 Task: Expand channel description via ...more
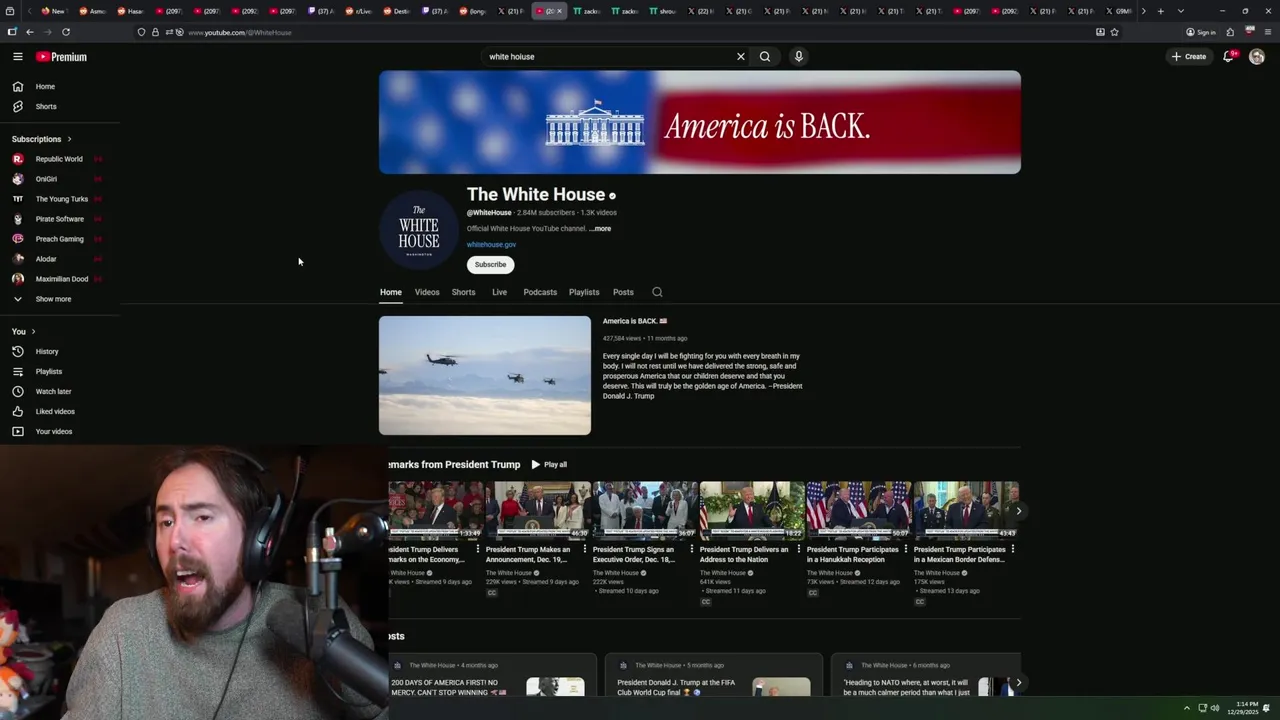pyautogui.click(x=600, y=229)
